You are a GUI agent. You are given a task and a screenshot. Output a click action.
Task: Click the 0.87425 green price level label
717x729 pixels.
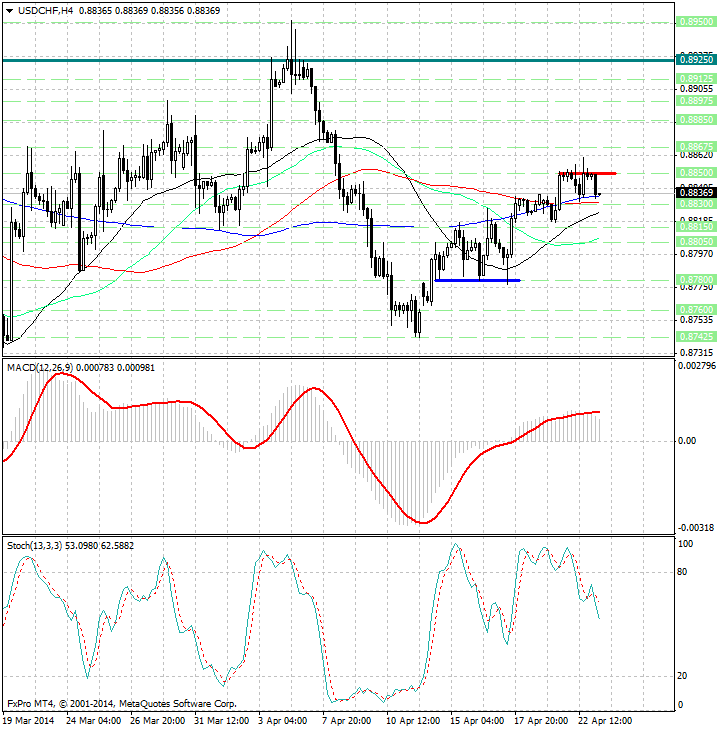(x=693, y=336)
